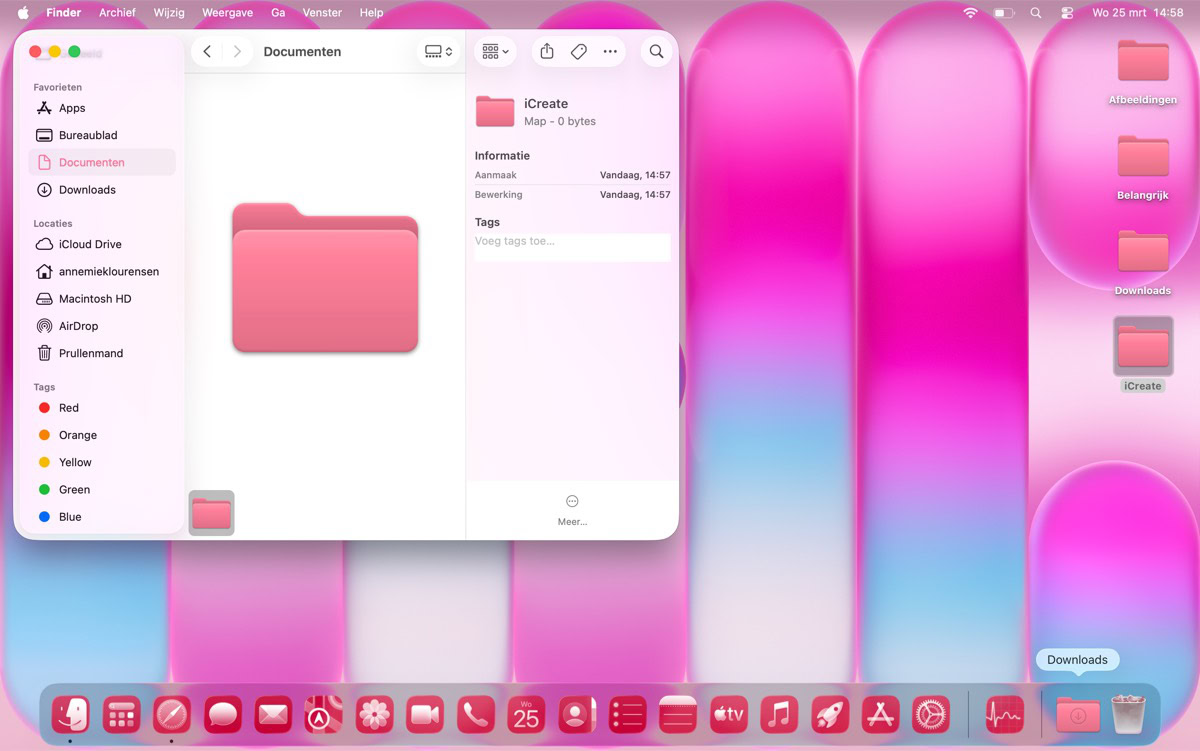Screen dimensions: 1200x751
Task: Click the Share icon in the toolbar
Action: (x=546, y=51)
